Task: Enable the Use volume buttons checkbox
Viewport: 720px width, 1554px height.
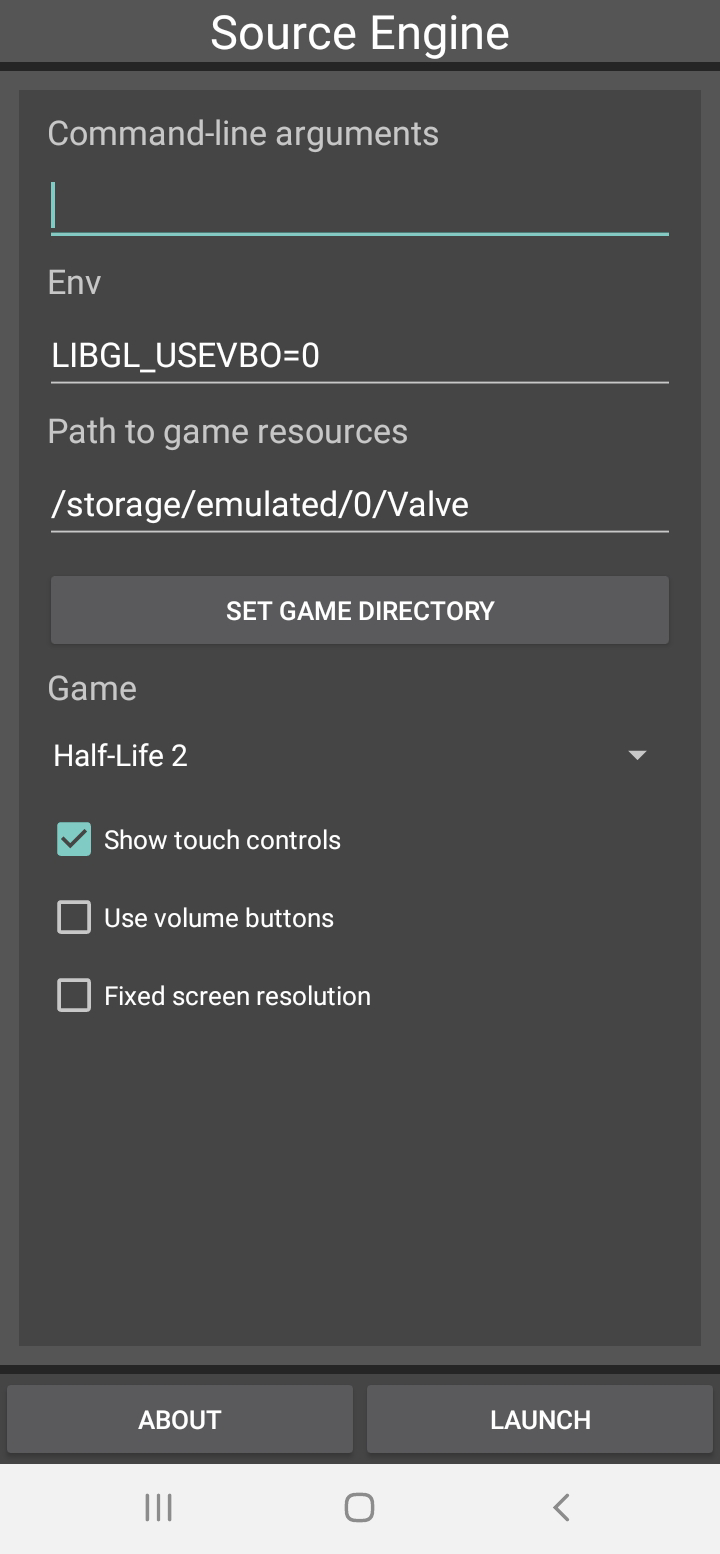Action: pos(74,918)
